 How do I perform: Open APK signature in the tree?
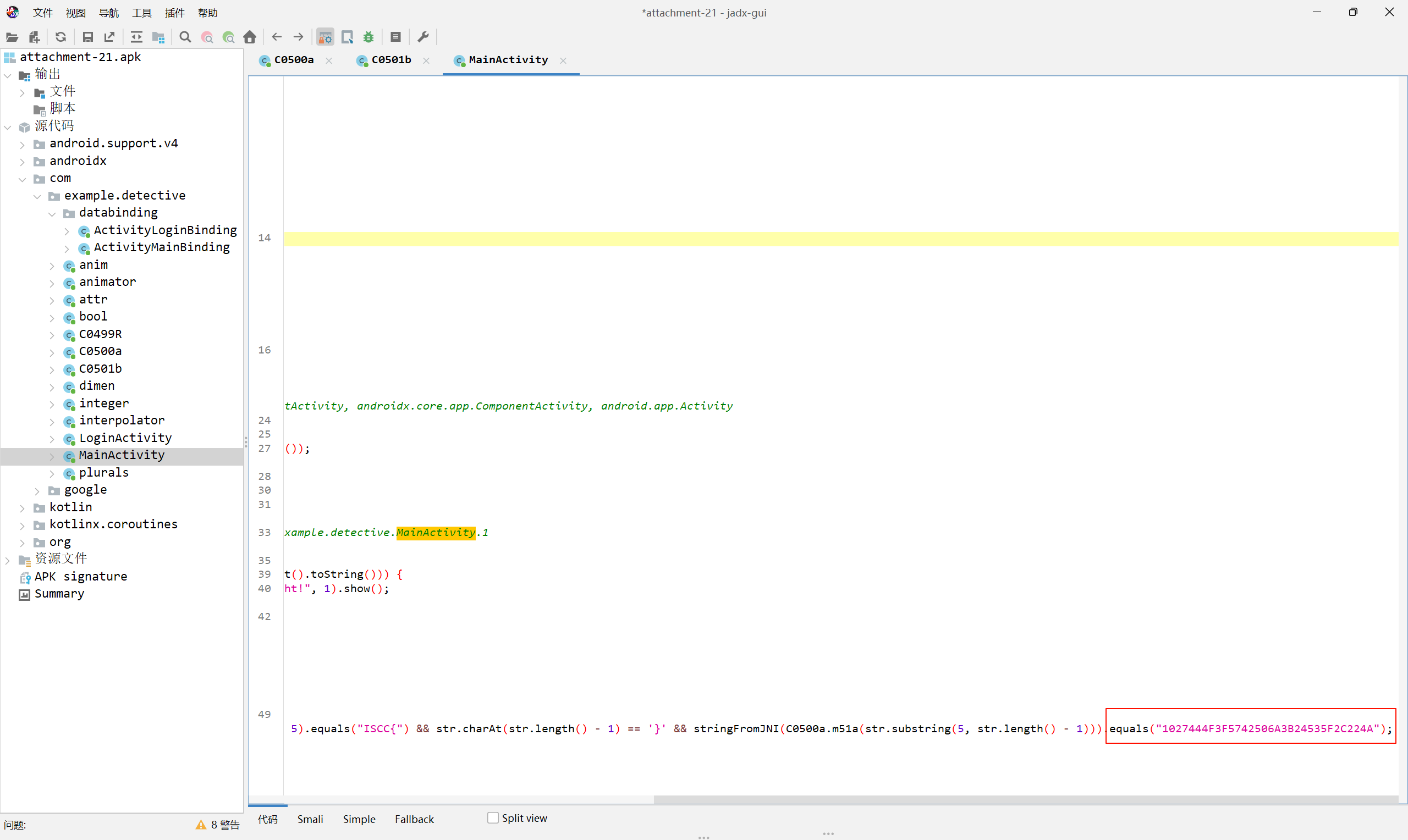[x=80, y=577]
